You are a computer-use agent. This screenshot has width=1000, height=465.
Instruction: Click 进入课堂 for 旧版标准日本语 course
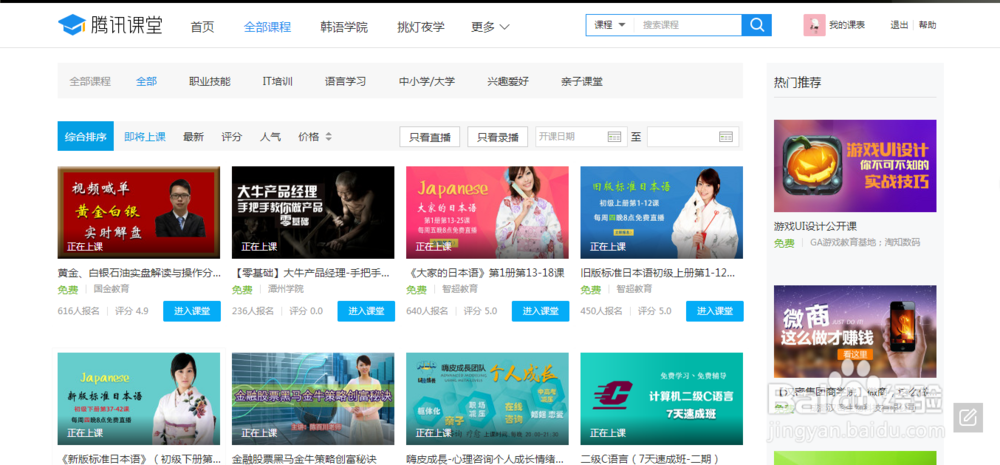pyautogui.click(x=714, y=311)
